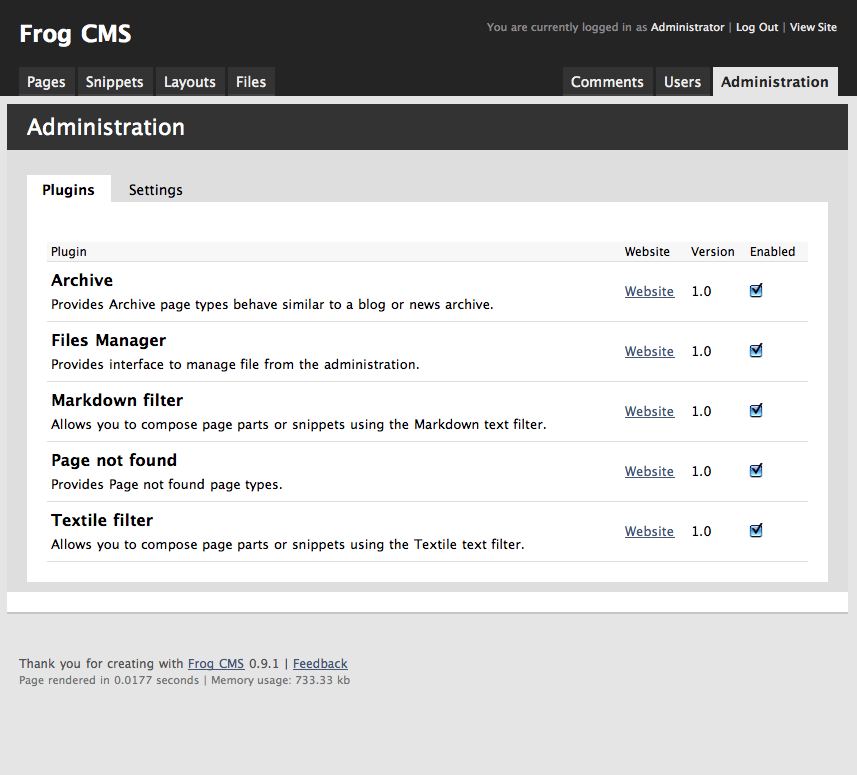Click the 'Memory usage: 733.33 kb' text
Screen dimensions: 857x775
pyautogui.click(x=280, y=680)
